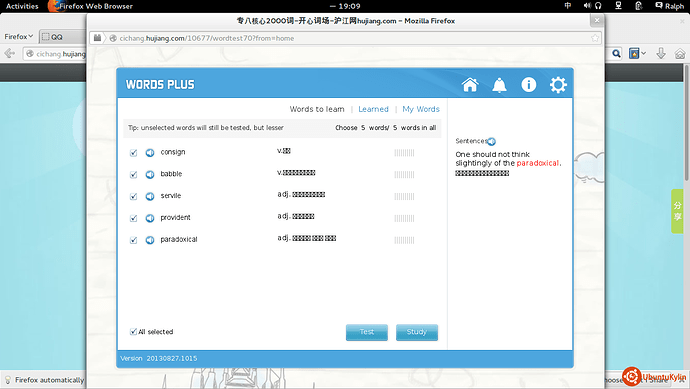Uncheck the servile word checkbox
Viewport: 690px width, 389px height.
(x=133, y=196)
